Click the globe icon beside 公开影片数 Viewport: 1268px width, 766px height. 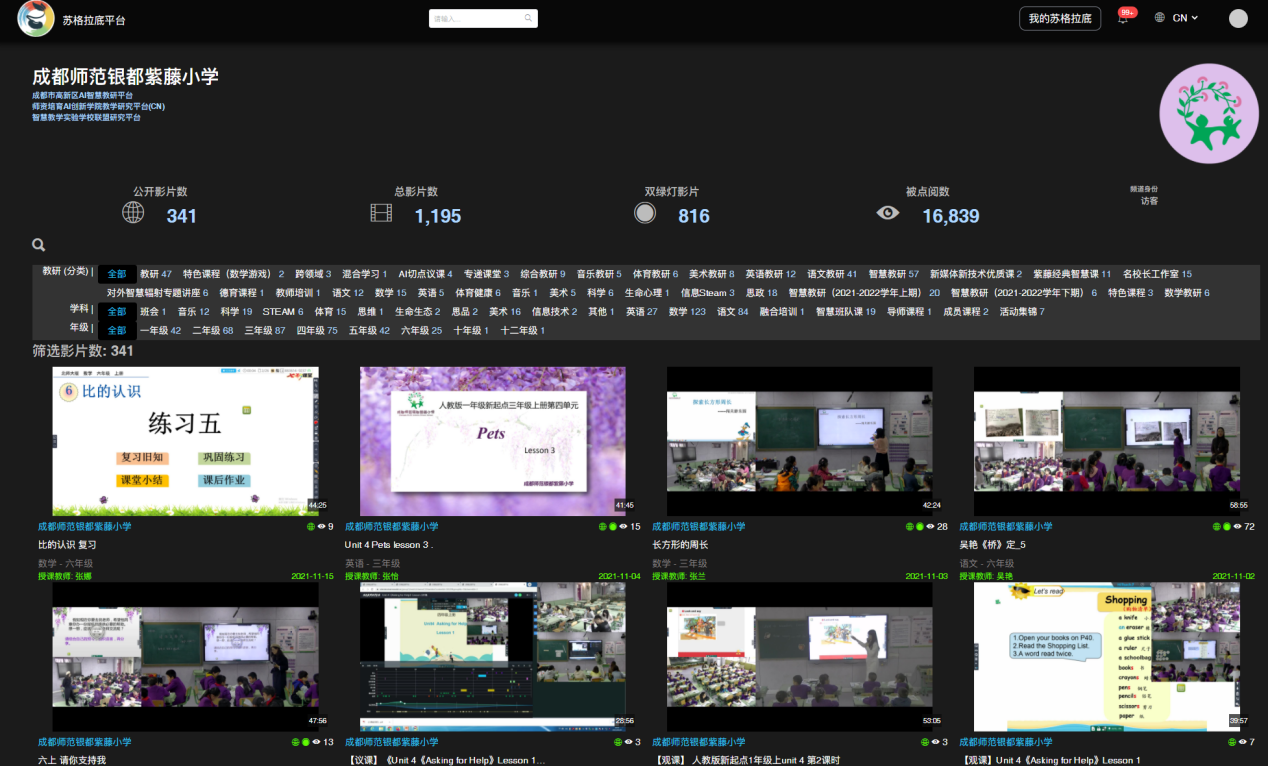(133, 213)
